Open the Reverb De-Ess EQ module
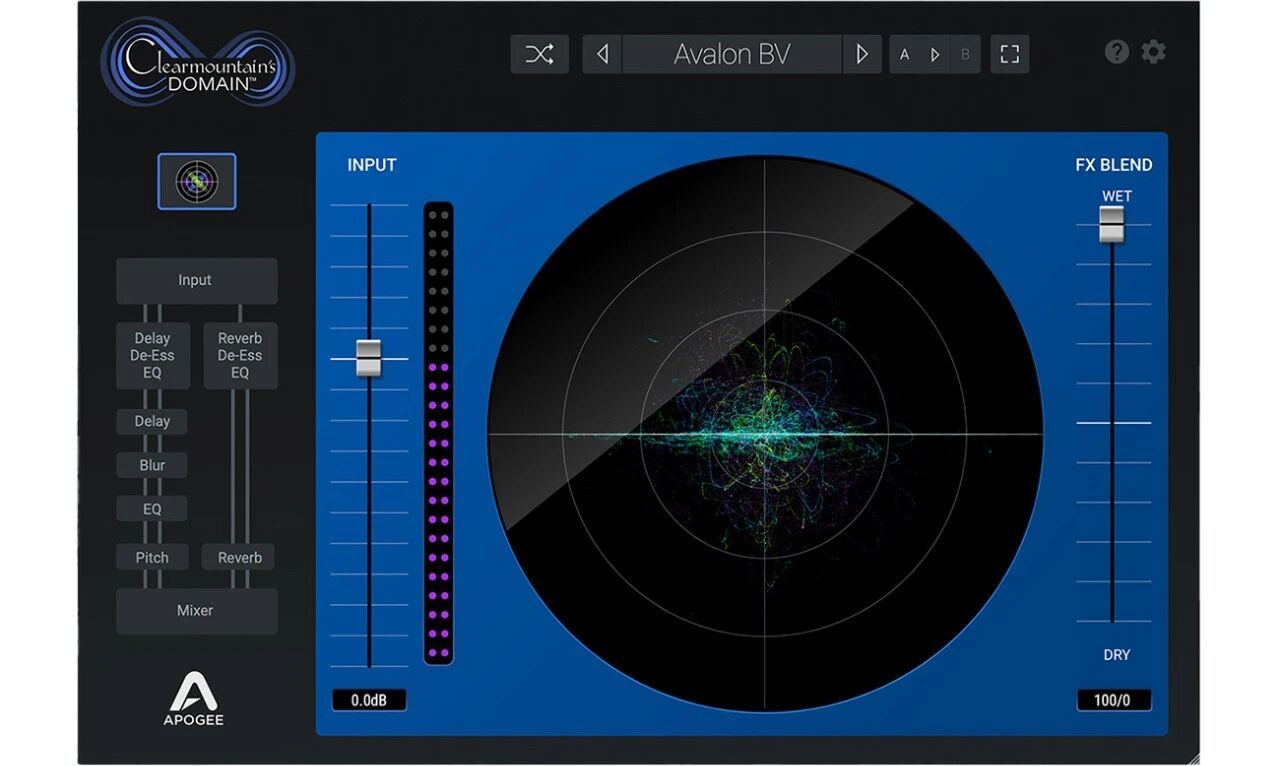The height and width of the screenshot is (766, 1277). coord(240,355)
